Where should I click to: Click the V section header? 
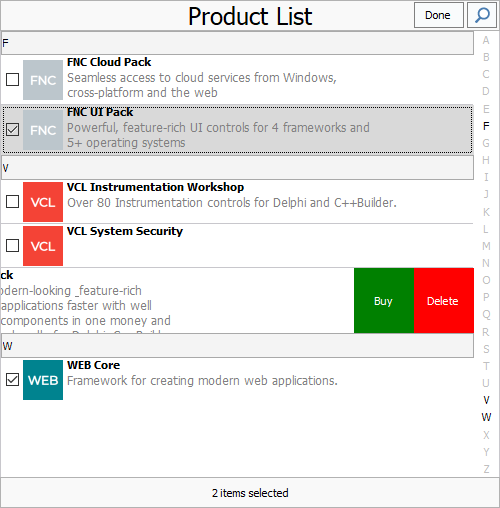tap(237, 168)
